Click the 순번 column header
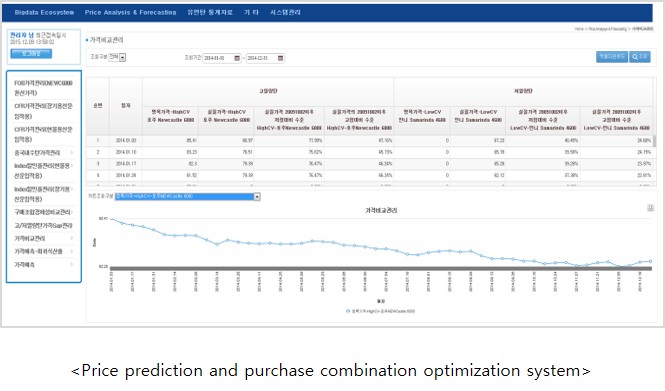This screenshot has width=665, height=391. [x=98, y=106]
